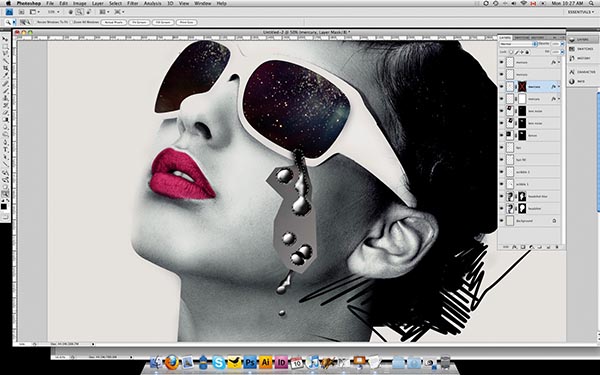Click the Actual Pixels button
The image size is (600, 375).
click(114, 22)
